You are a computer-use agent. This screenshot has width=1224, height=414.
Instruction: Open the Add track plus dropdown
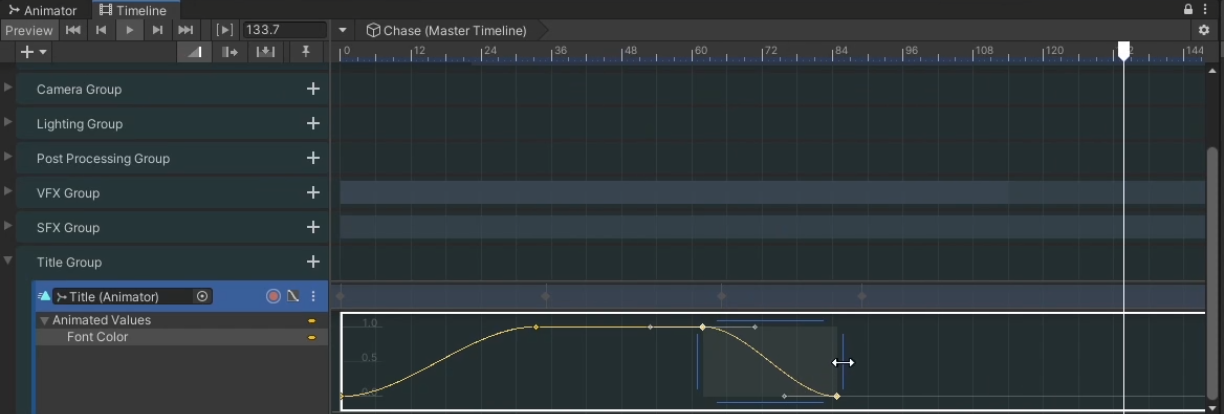coord(34,52)
